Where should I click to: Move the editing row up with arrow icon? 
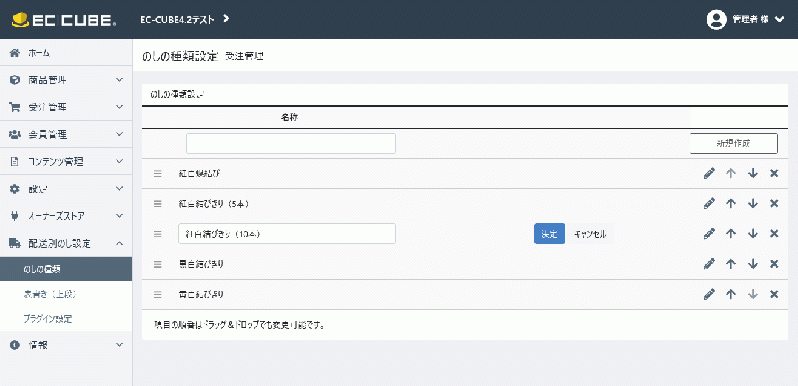pyautogui.click(x=731, y=234)
